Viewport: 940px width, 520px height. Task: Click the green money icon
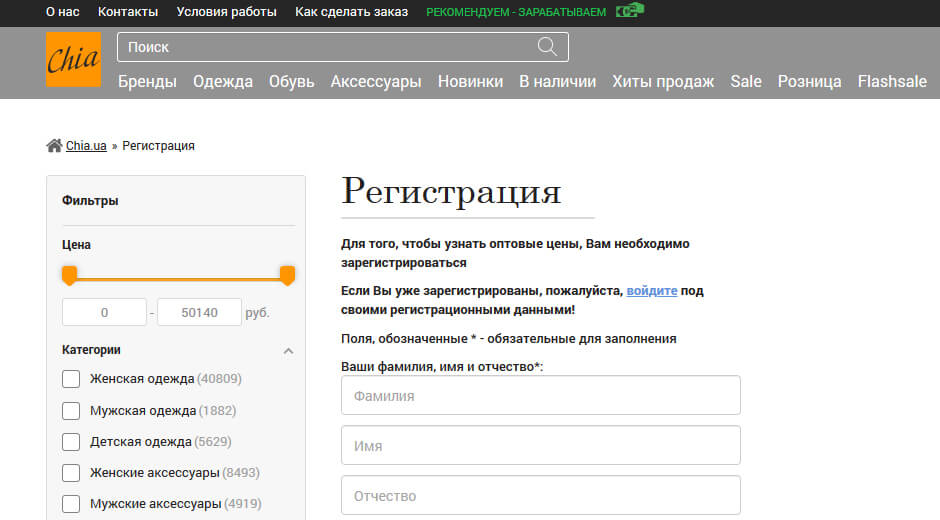[x=629, y=11]
